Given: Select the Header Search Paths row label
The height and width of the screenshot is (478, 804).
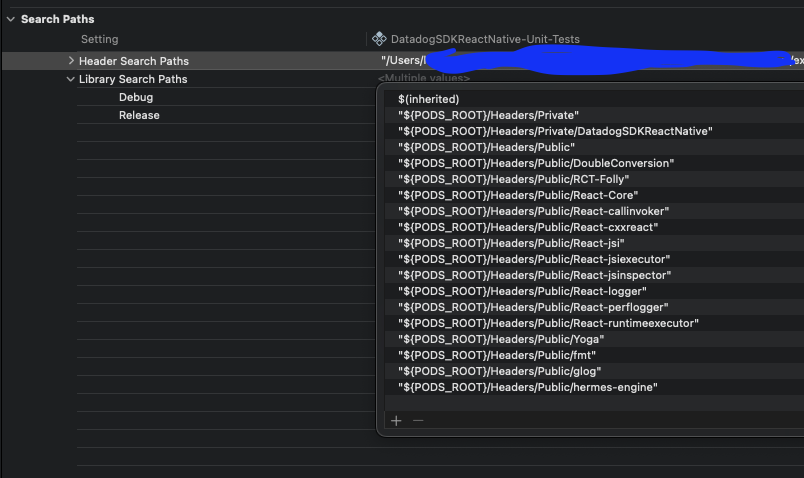Looking at the screenshot, I should pos(134,61).
